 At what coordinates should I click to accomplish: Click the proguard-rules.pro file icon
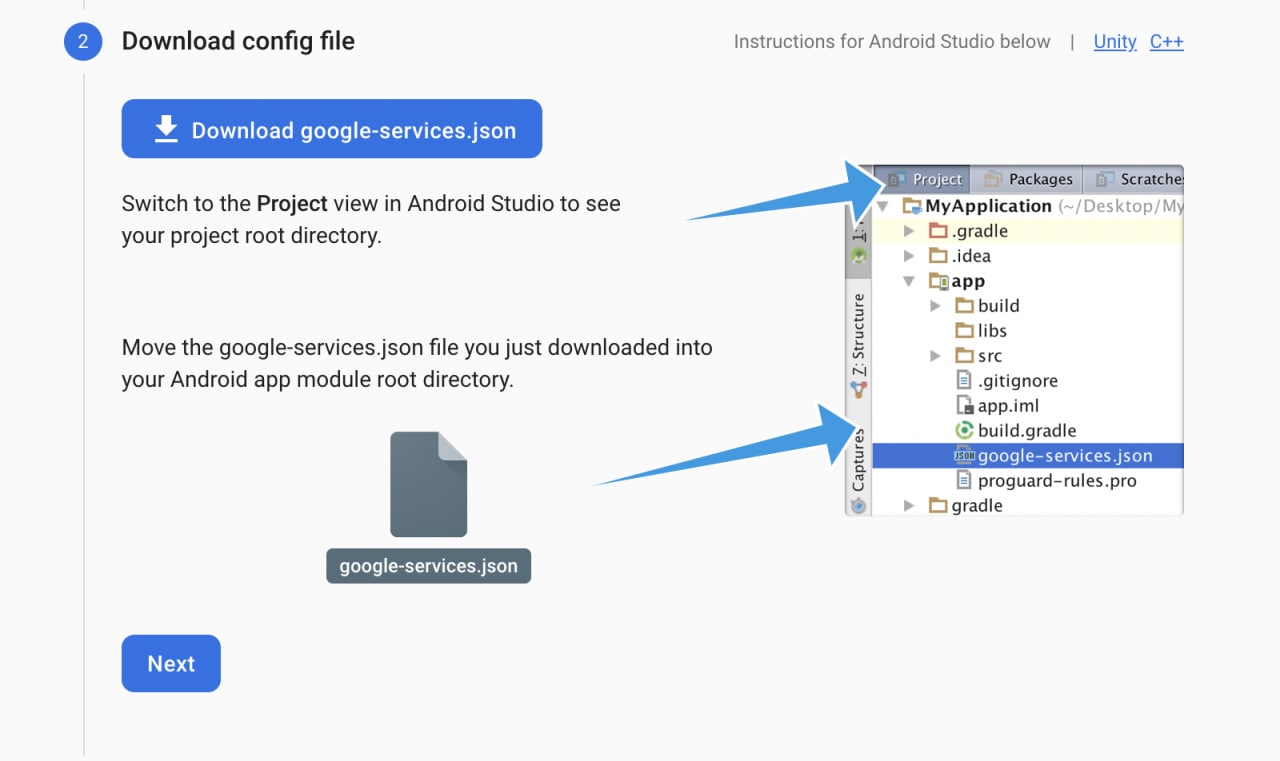964,481
